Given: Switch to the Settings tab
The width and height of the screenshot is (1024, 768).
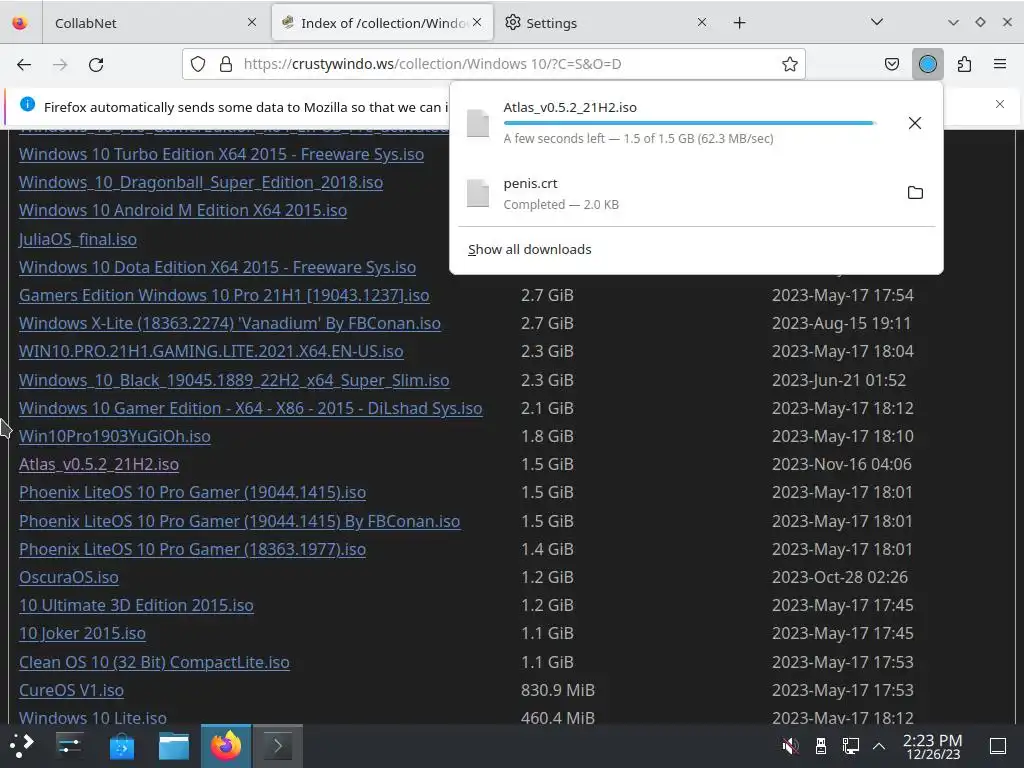Looking at the screenshot, I should [605, 23].
